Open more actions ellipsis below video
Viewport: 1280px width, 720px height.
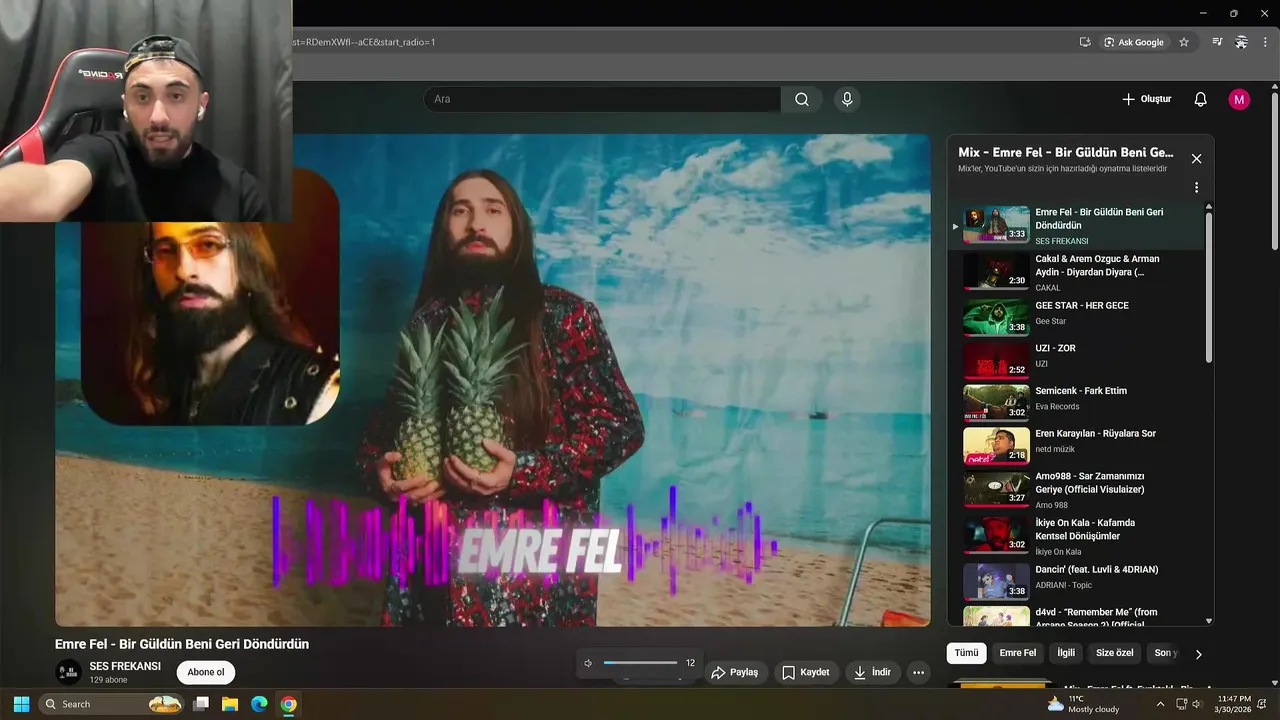[x=918, y=672]
